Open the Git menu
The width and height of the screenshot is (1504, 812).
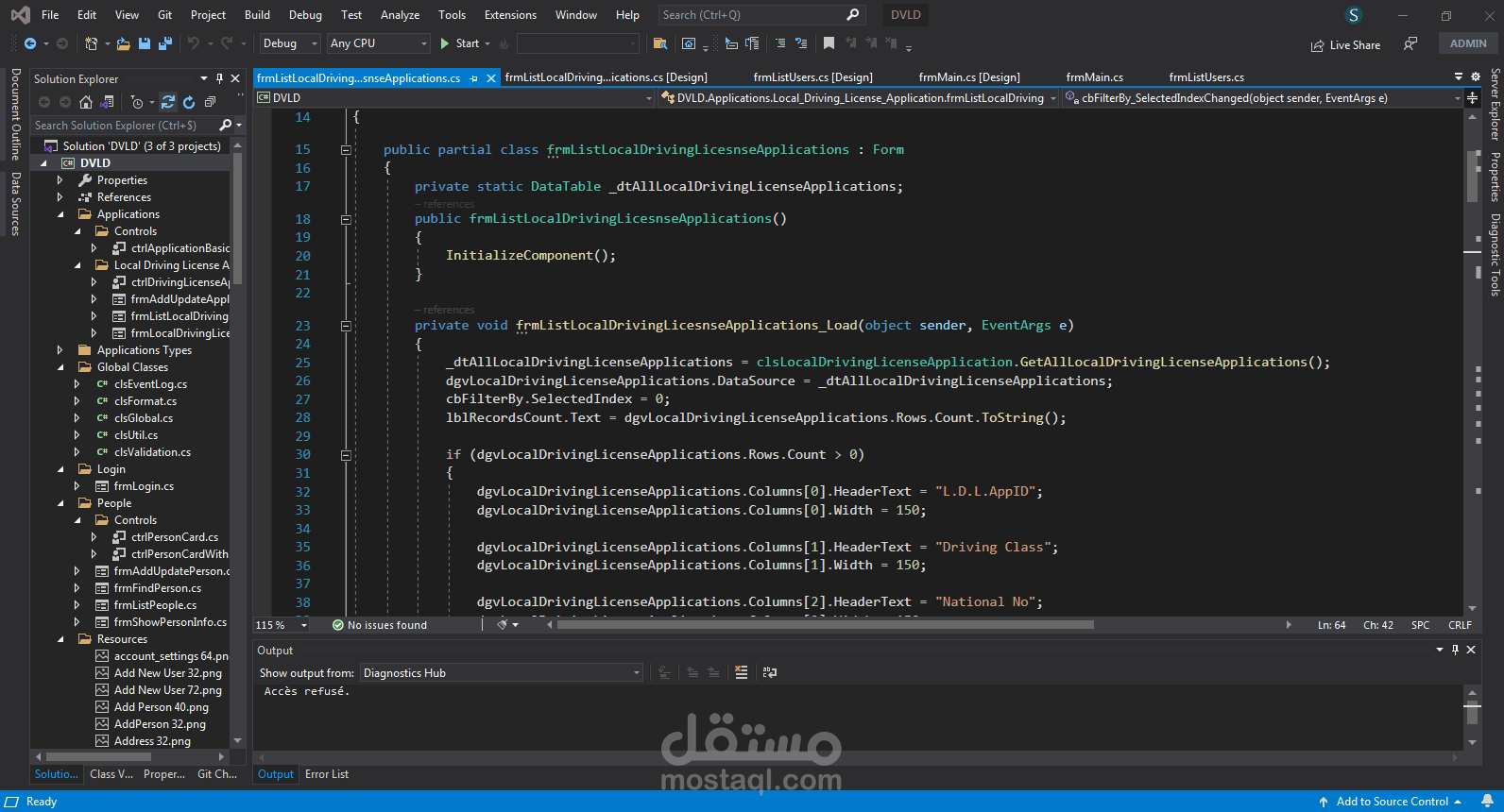(165, 15)
